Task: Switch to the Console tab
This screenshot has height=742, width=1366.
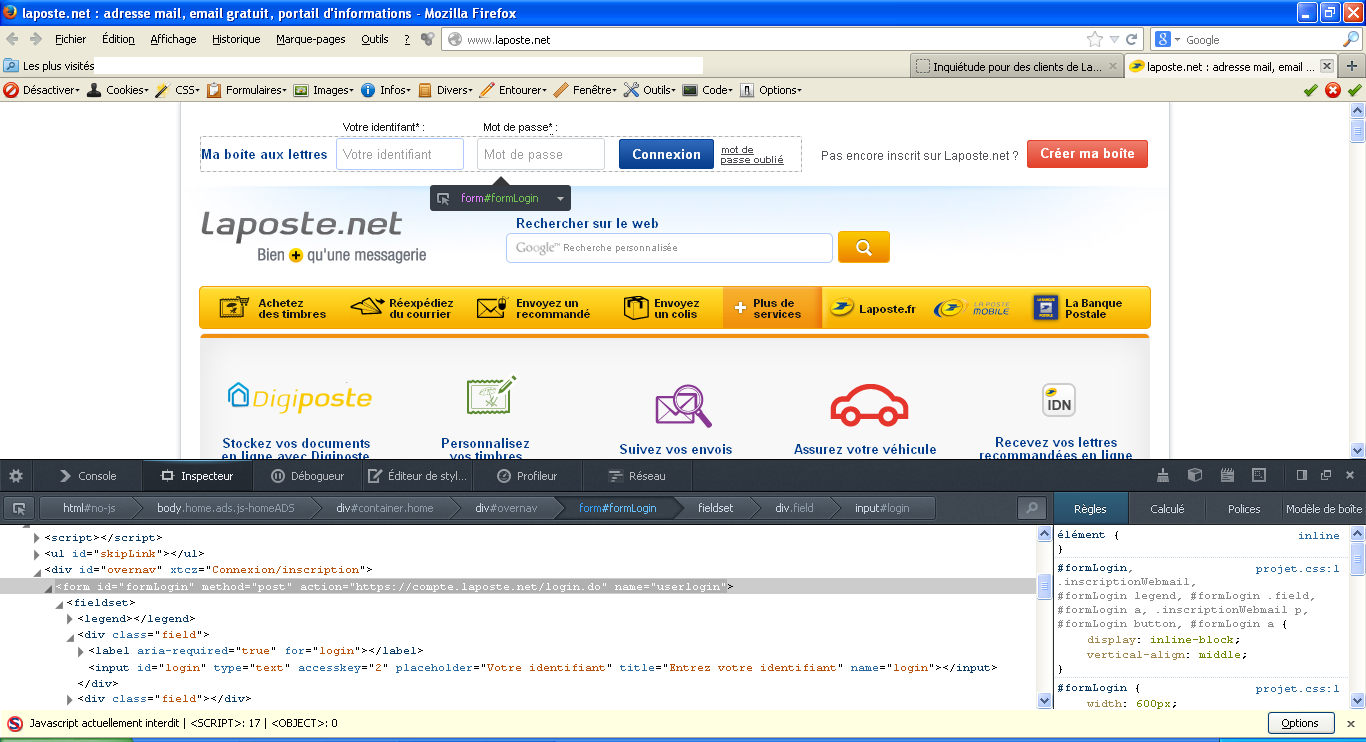Action: click(87, 476)
